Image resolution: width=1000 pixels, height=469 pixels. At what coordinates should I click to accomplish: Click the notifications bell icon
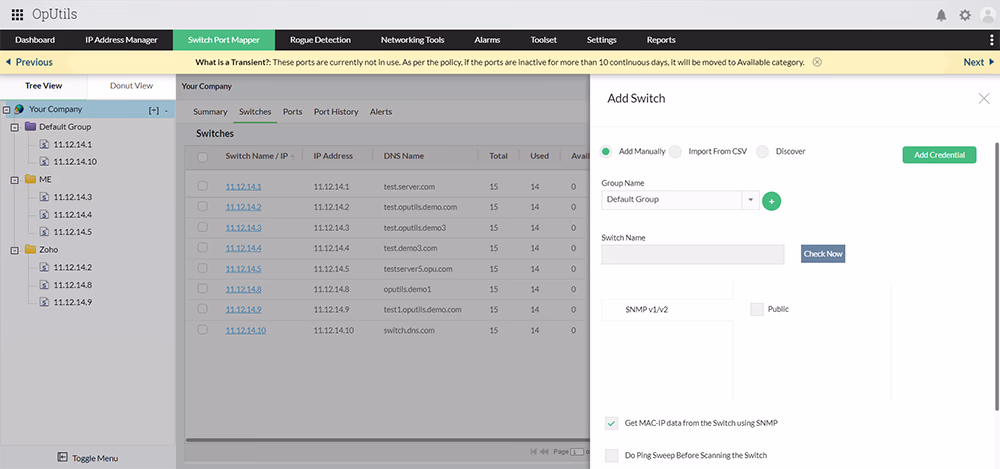pyautogui.click(x=941, y=15)
